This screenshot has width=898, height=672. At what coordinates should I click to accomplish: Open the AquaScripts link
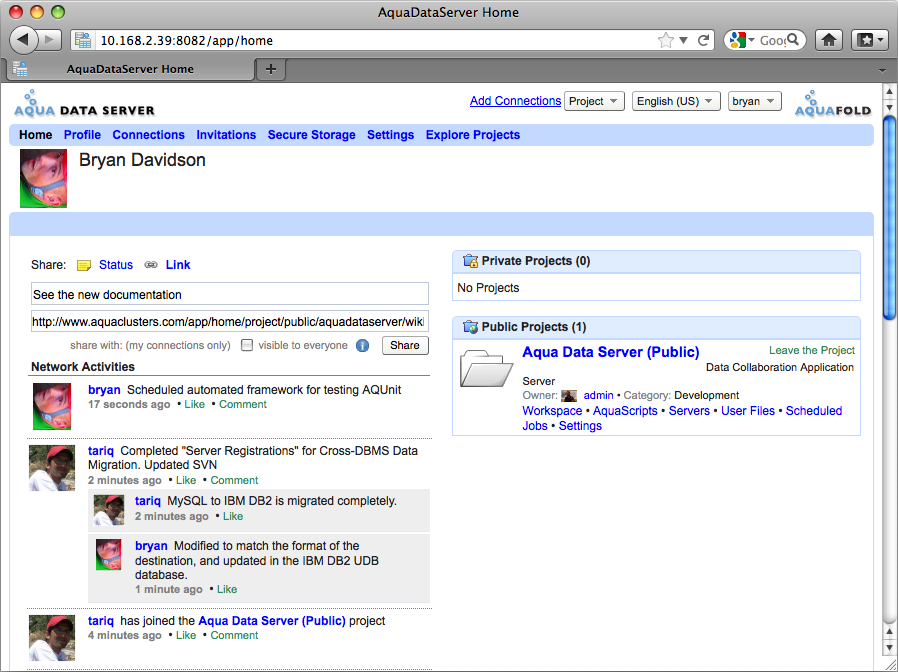point(625,411)
